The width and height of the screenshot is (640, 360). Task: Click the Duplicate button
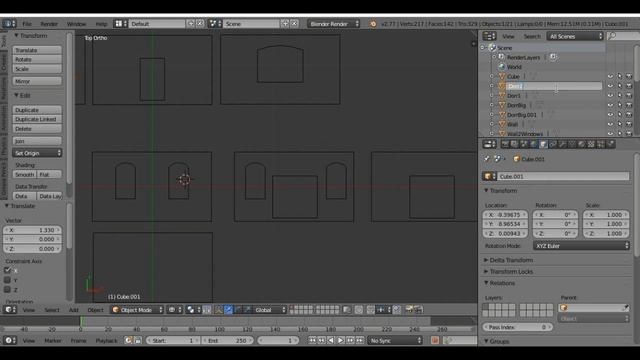(x=37, y=110)
